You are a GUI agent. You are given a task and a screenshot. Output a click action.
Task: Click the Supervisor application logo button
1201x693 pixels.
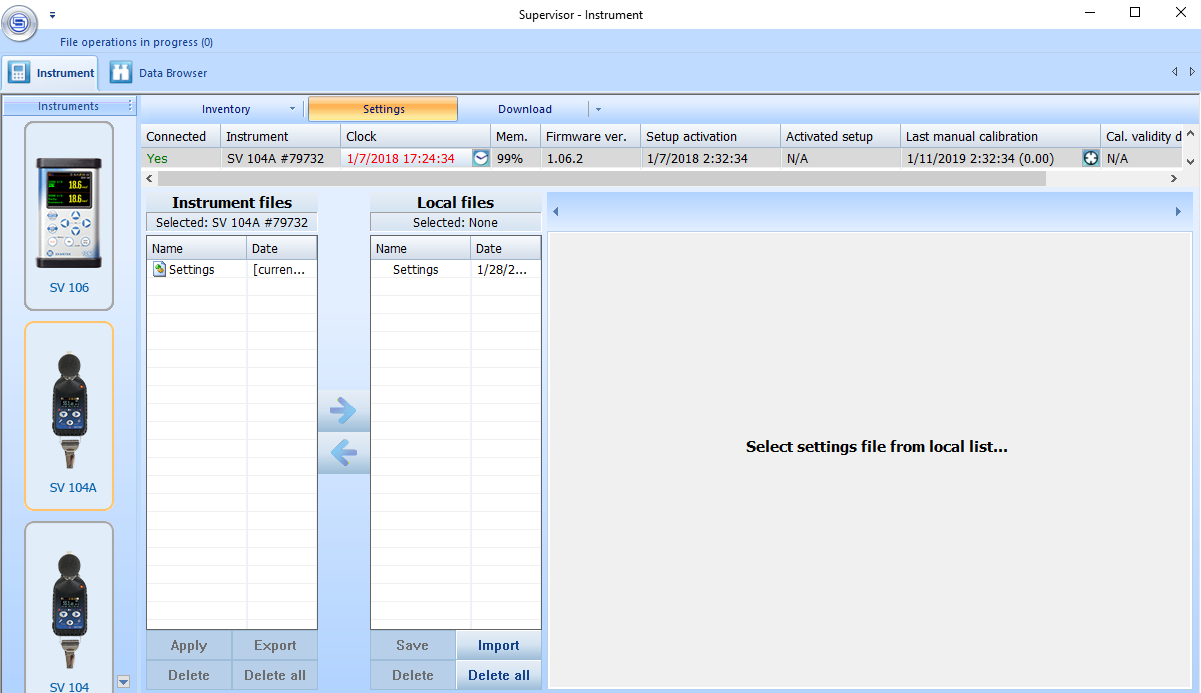point(19,22)
